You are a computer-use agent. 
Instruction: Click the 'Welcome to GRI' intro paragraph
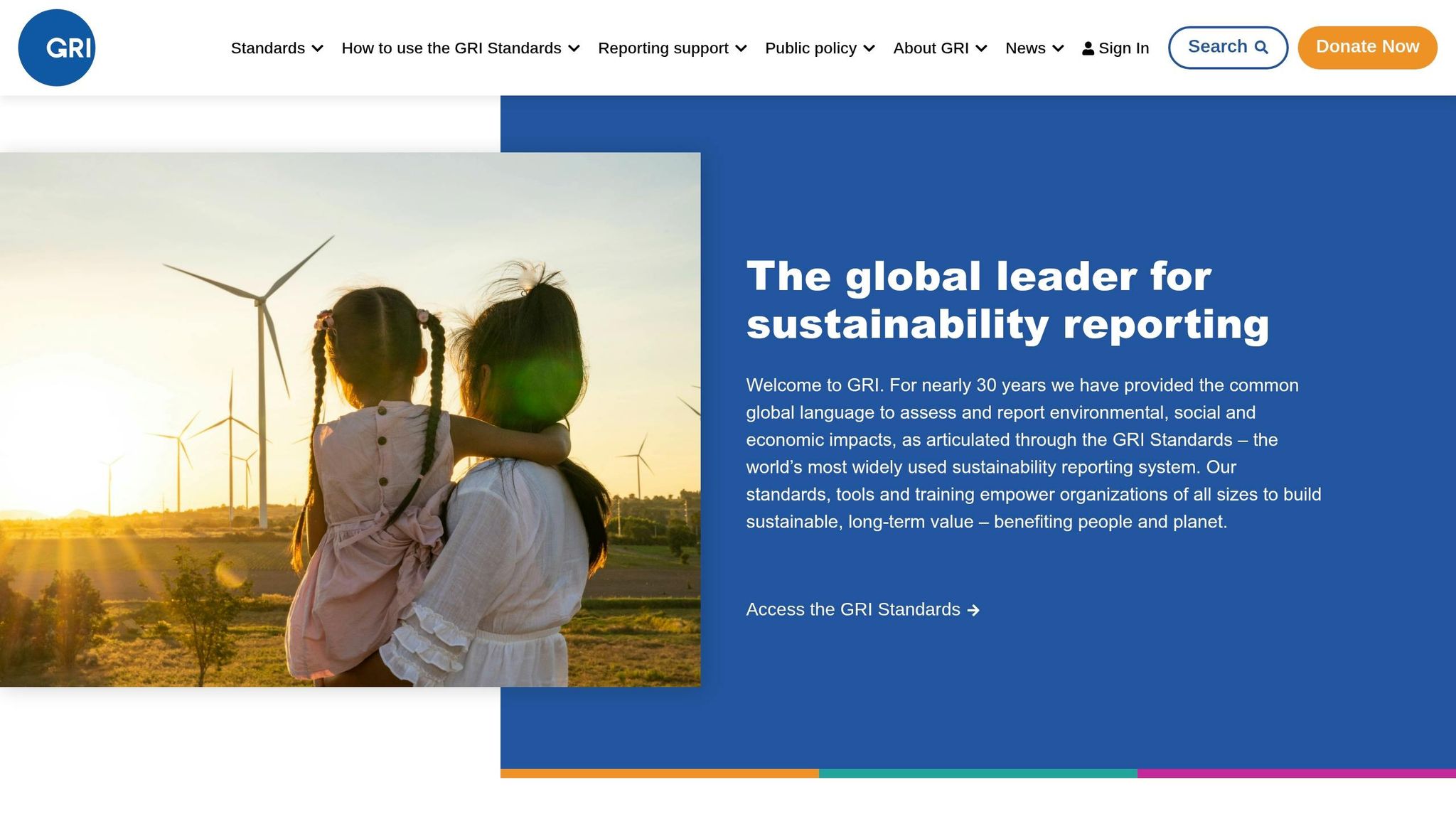(1034, 454)
